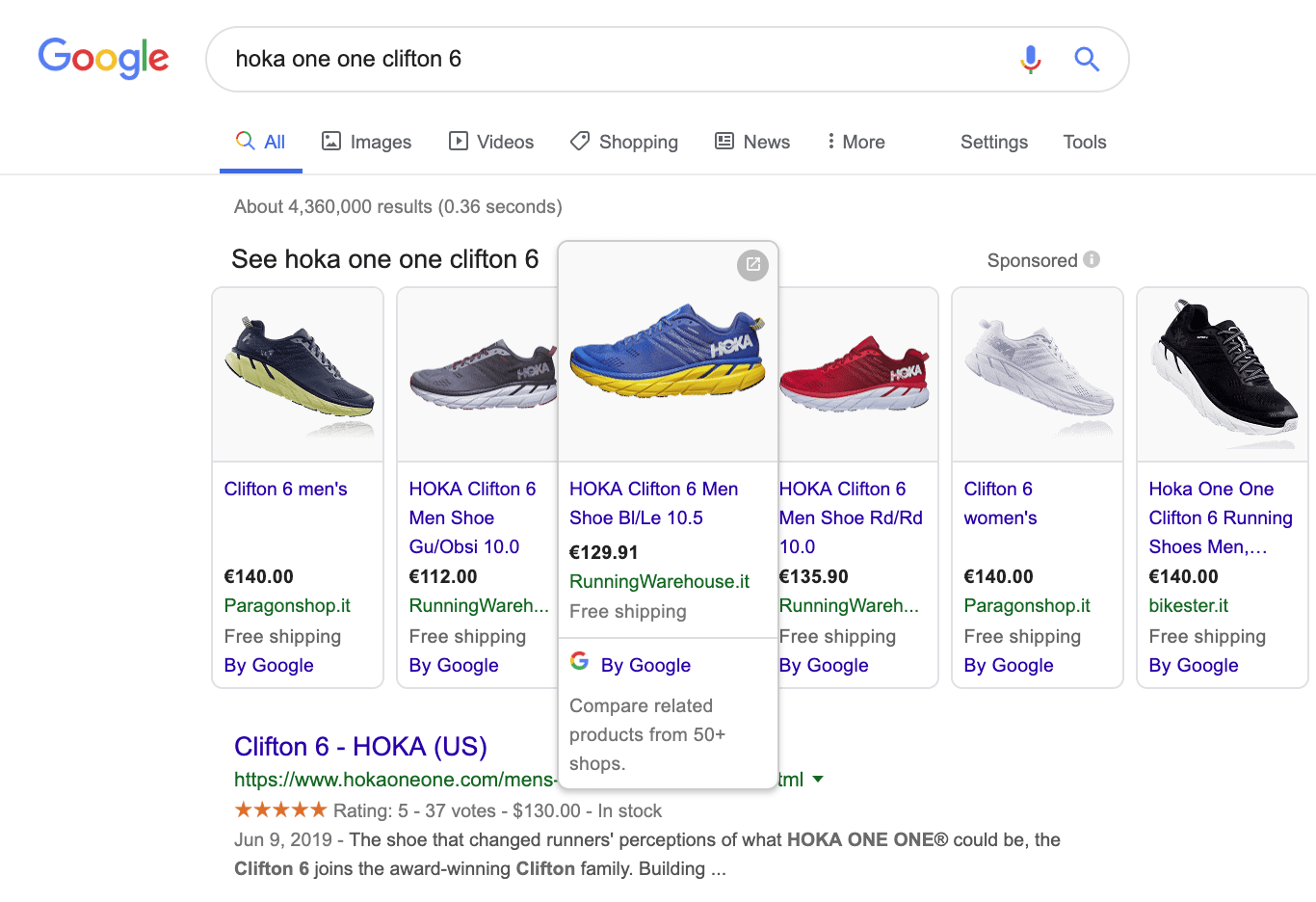Open HOKA Clifton 6 Bl/Le 10.5 link
Image resolution: width=1316 pixels, height=902 pixels.
[654, 503]
